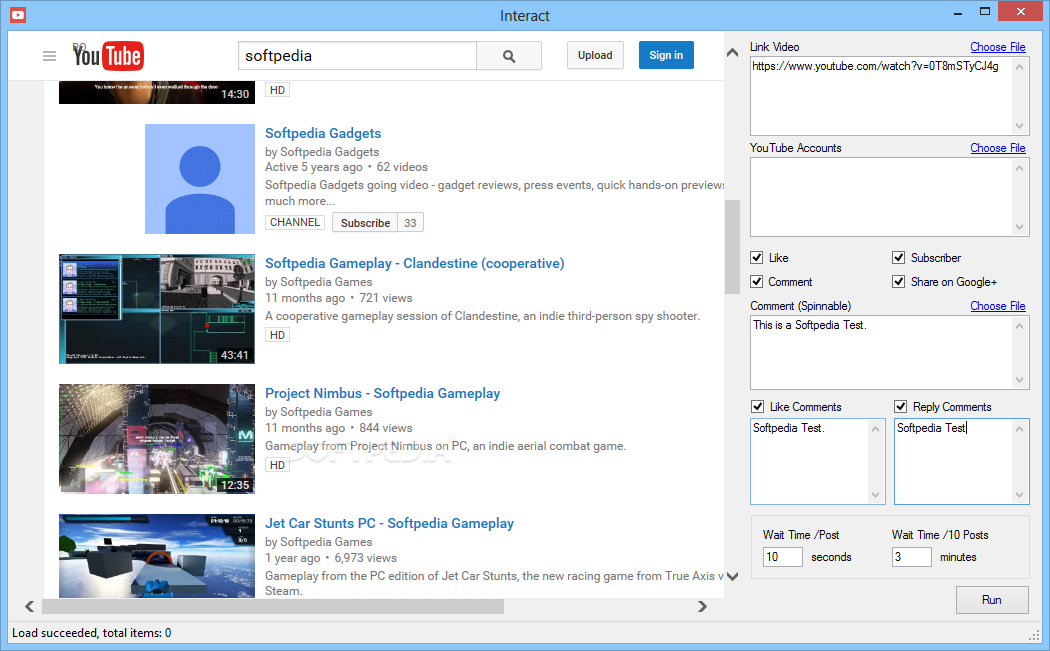Toggle the Subscriber checkbox
Image resolution: width=1050 pixels, height=651 pixels.
pos(899,258)
